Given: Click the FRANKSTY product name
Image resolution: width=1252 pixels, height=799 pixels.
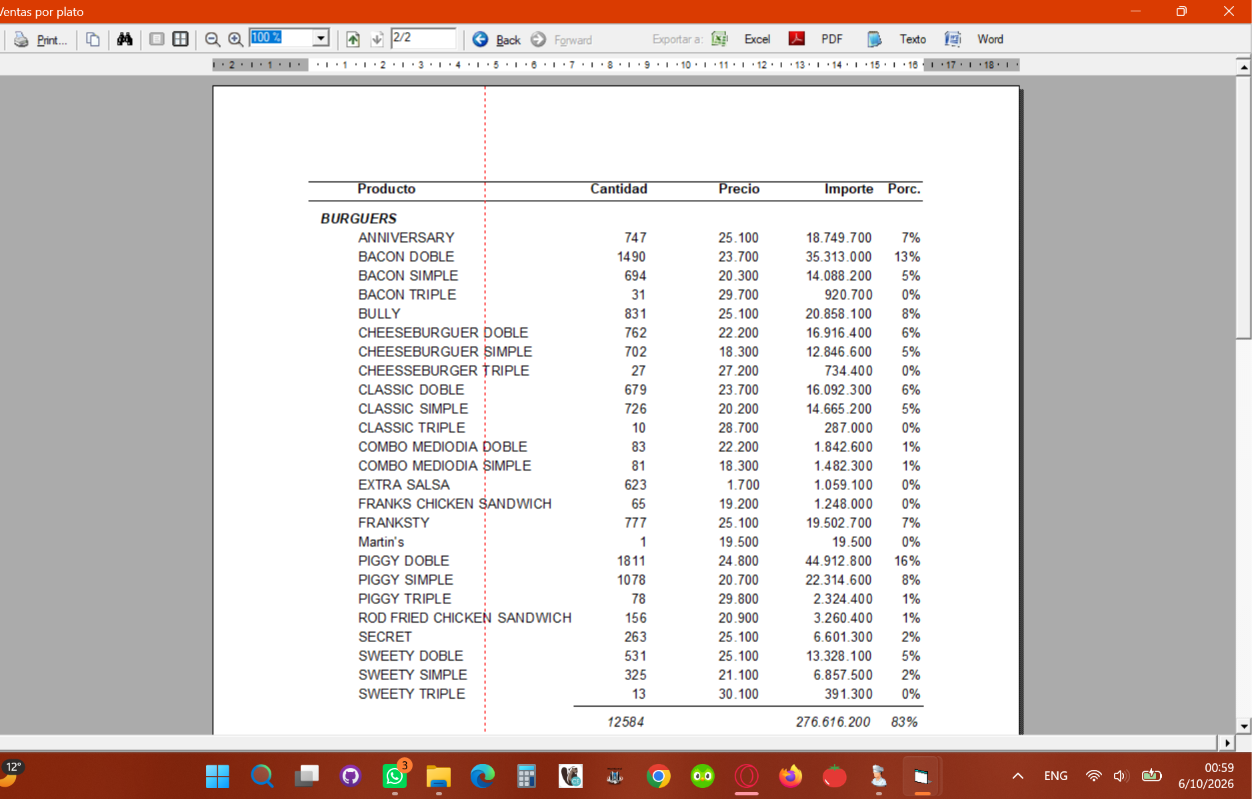Looking at the screenshot, I should click(394, 523).
